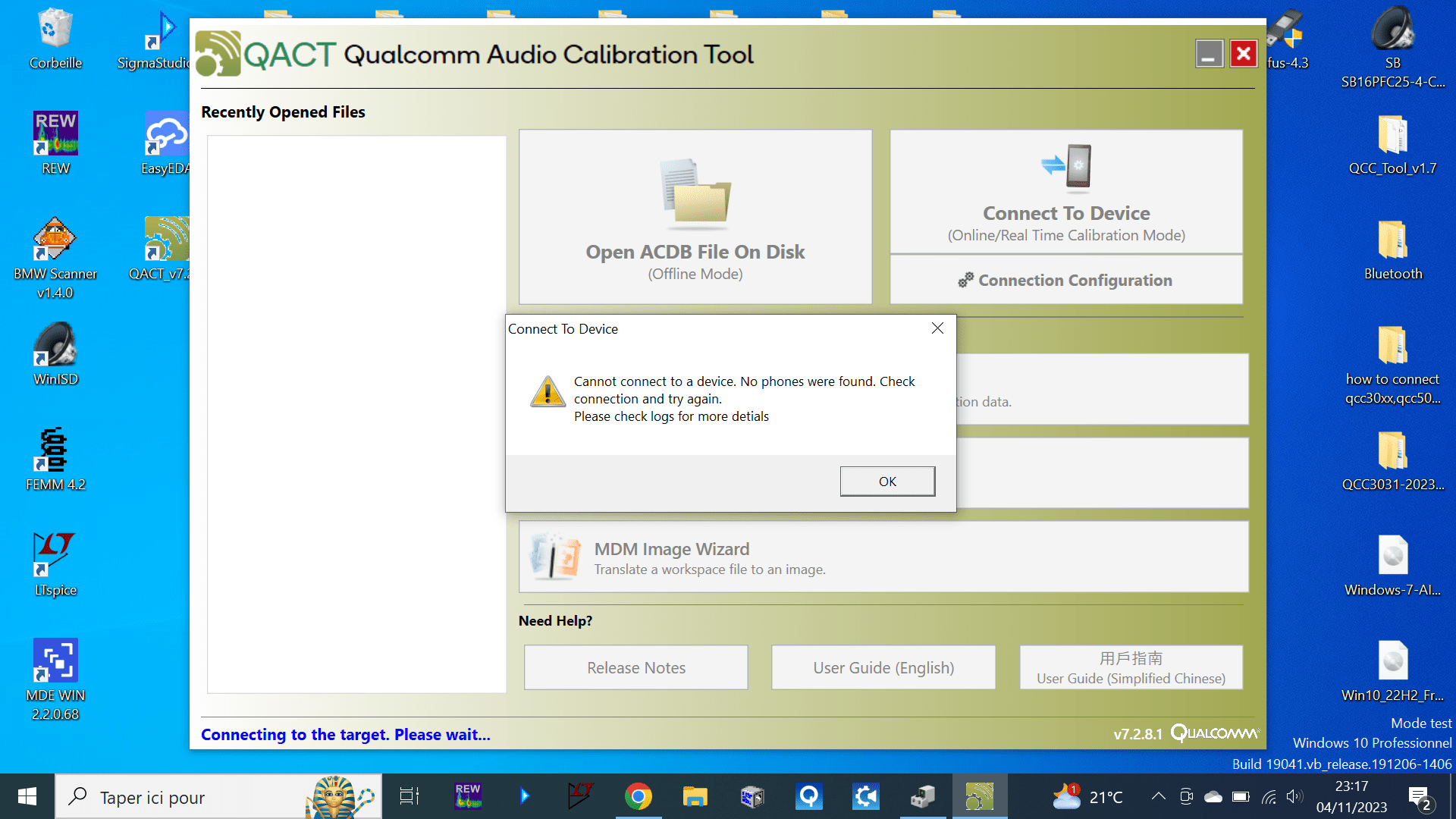1456x819 pixels.
Task: Select the how to connect qcc30xx folder
Action: point(1393,365)
